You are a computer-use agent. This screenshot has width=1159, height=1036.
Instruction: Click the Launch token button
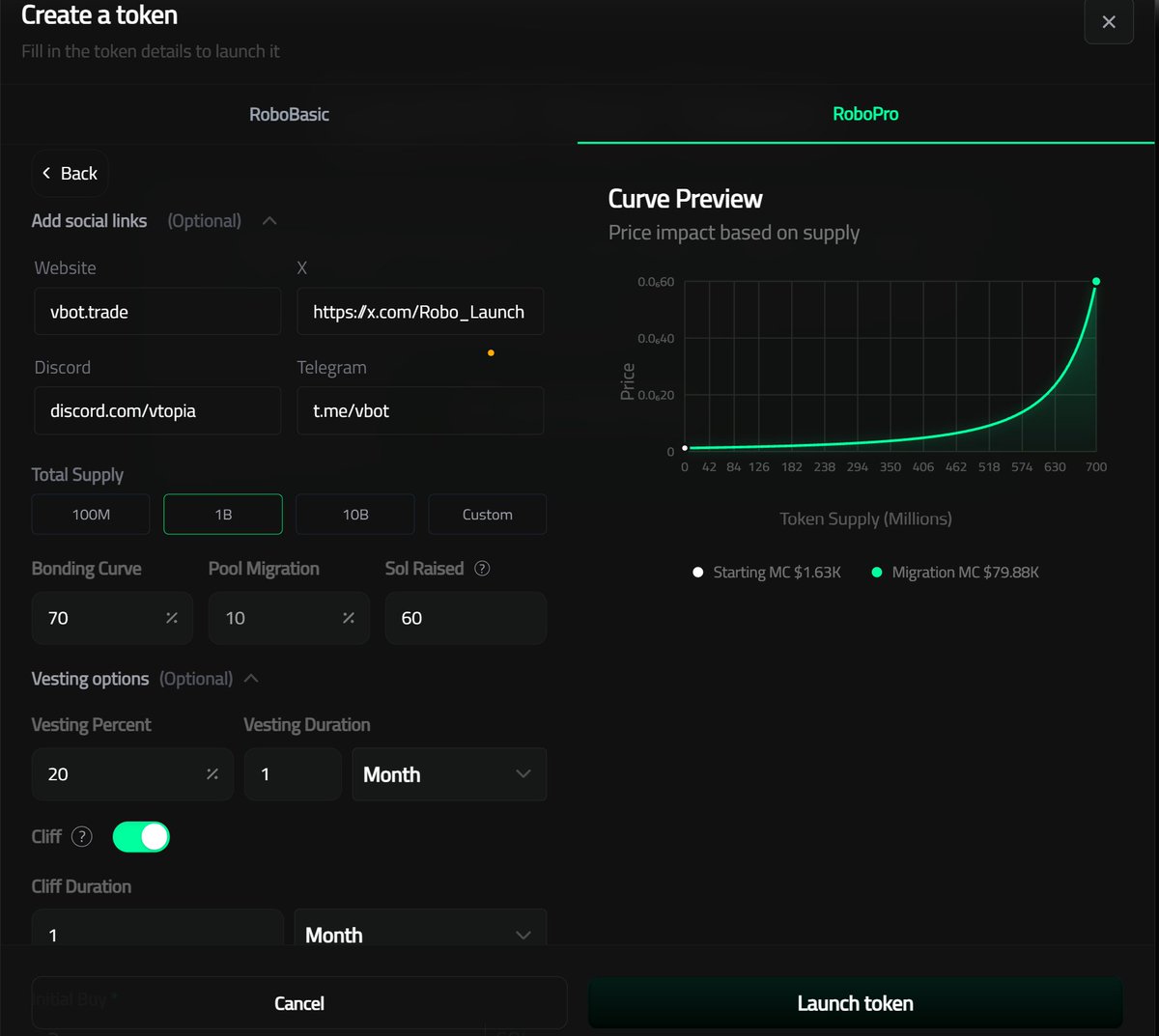point(855,1002)
